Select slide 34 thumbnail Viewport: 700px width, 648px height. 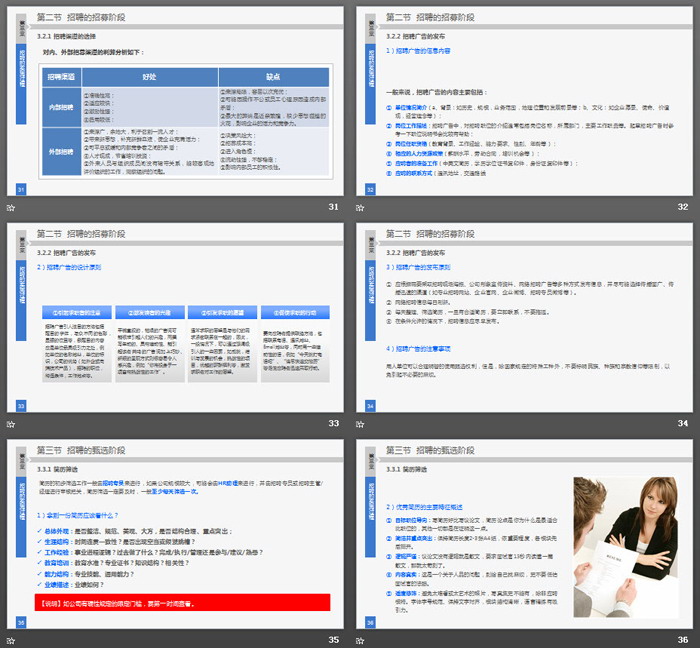[x=527, y=316]
